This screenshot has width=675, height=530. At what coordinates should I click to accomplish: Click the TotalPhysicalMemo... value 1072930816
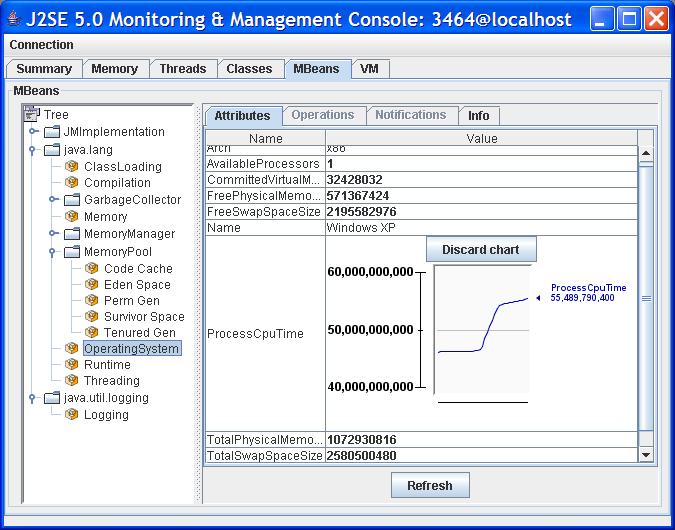(482, 440)
